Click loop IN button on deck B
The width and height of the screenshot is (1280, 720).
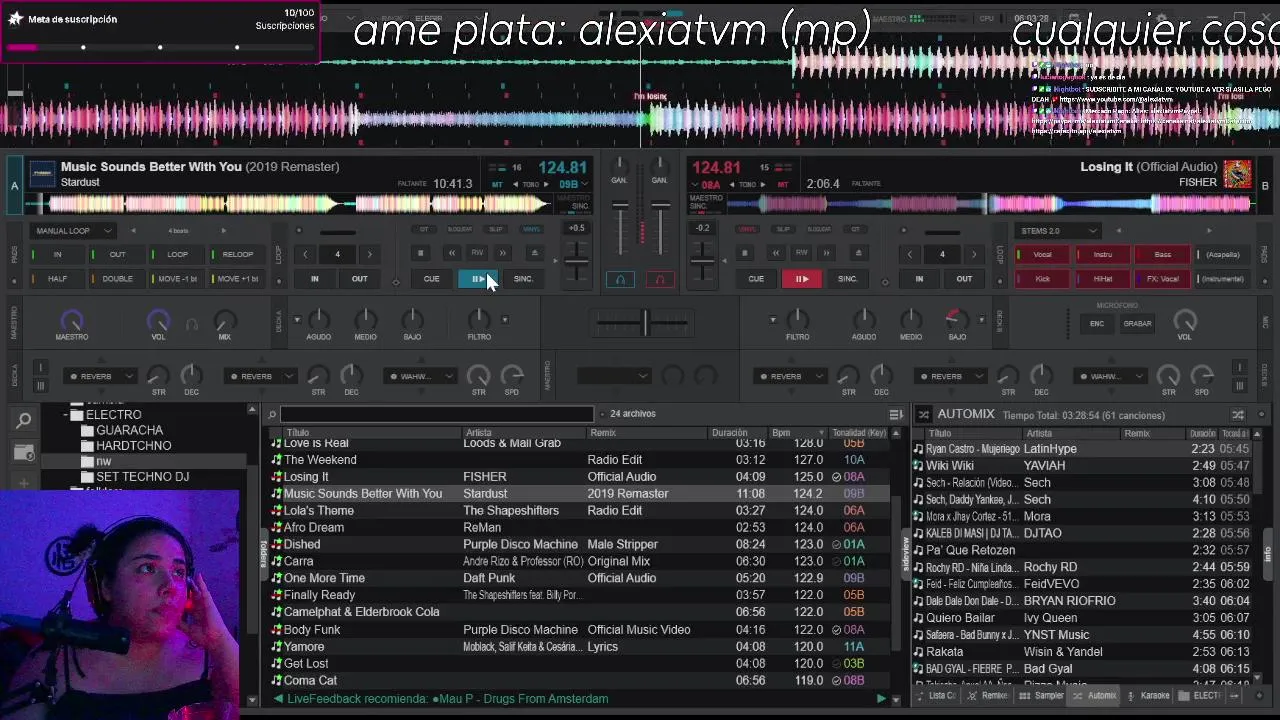pos(919,279)
